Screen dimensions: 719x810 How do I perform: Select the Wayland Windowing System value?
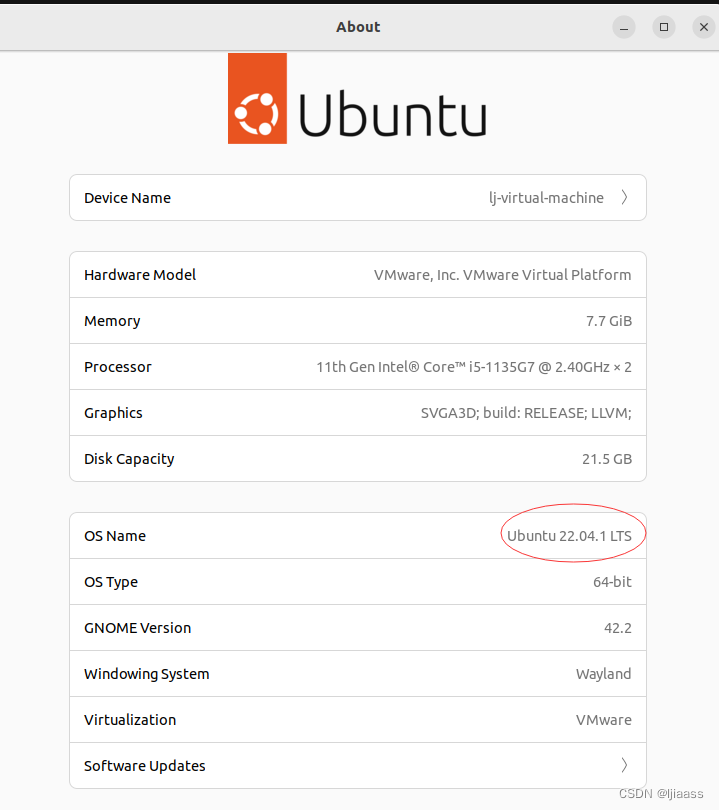(x=603, y=674)
